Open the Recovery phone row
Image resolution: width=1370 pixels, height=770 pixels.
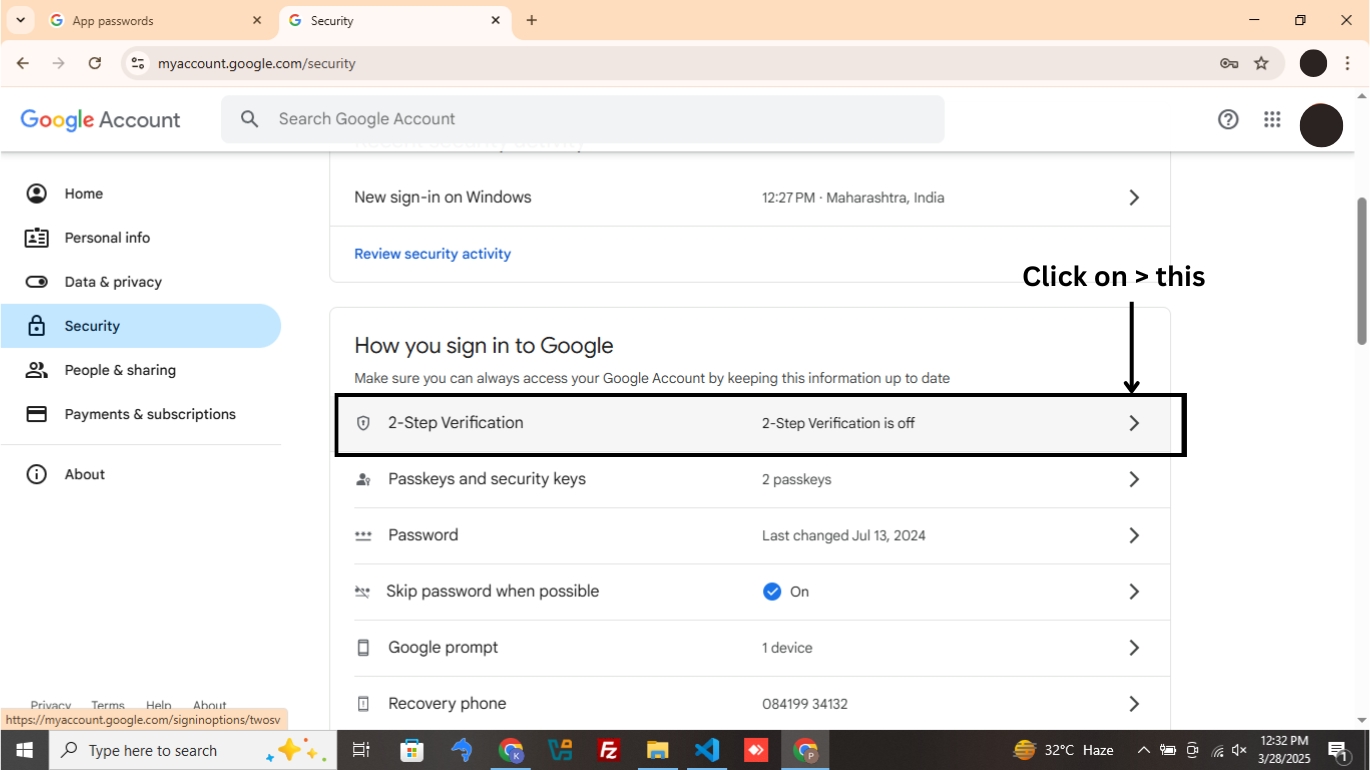[x=749, y=703]
